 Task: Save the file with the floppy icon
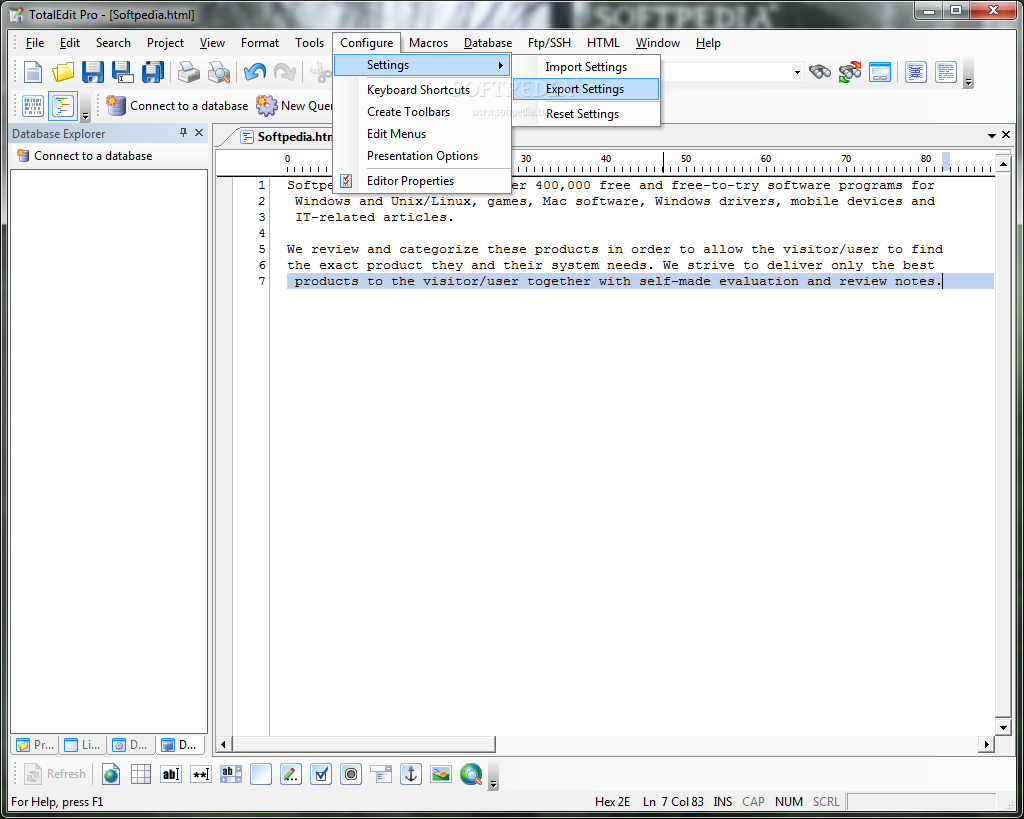pos(93,71)
